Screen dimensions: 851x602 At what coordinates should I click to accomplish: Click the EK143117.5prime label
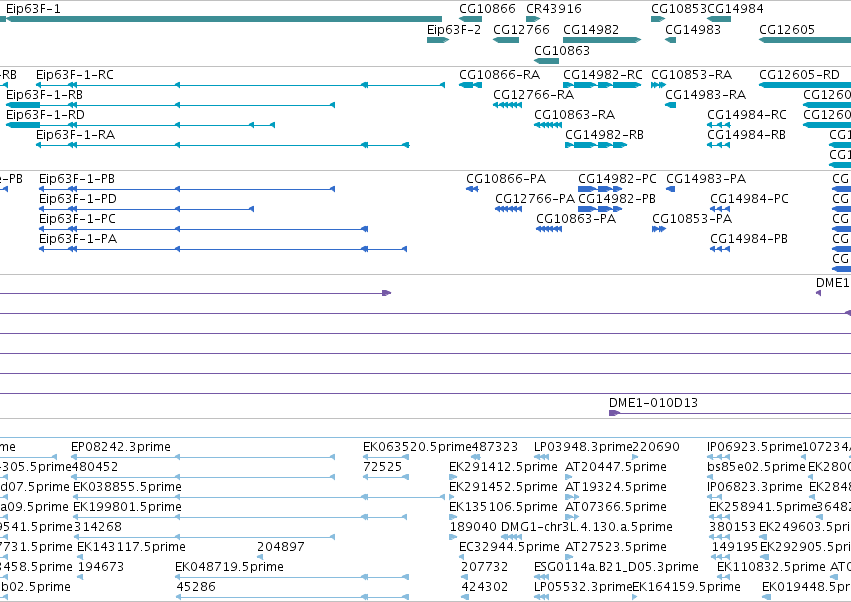(x=131, y=547)
